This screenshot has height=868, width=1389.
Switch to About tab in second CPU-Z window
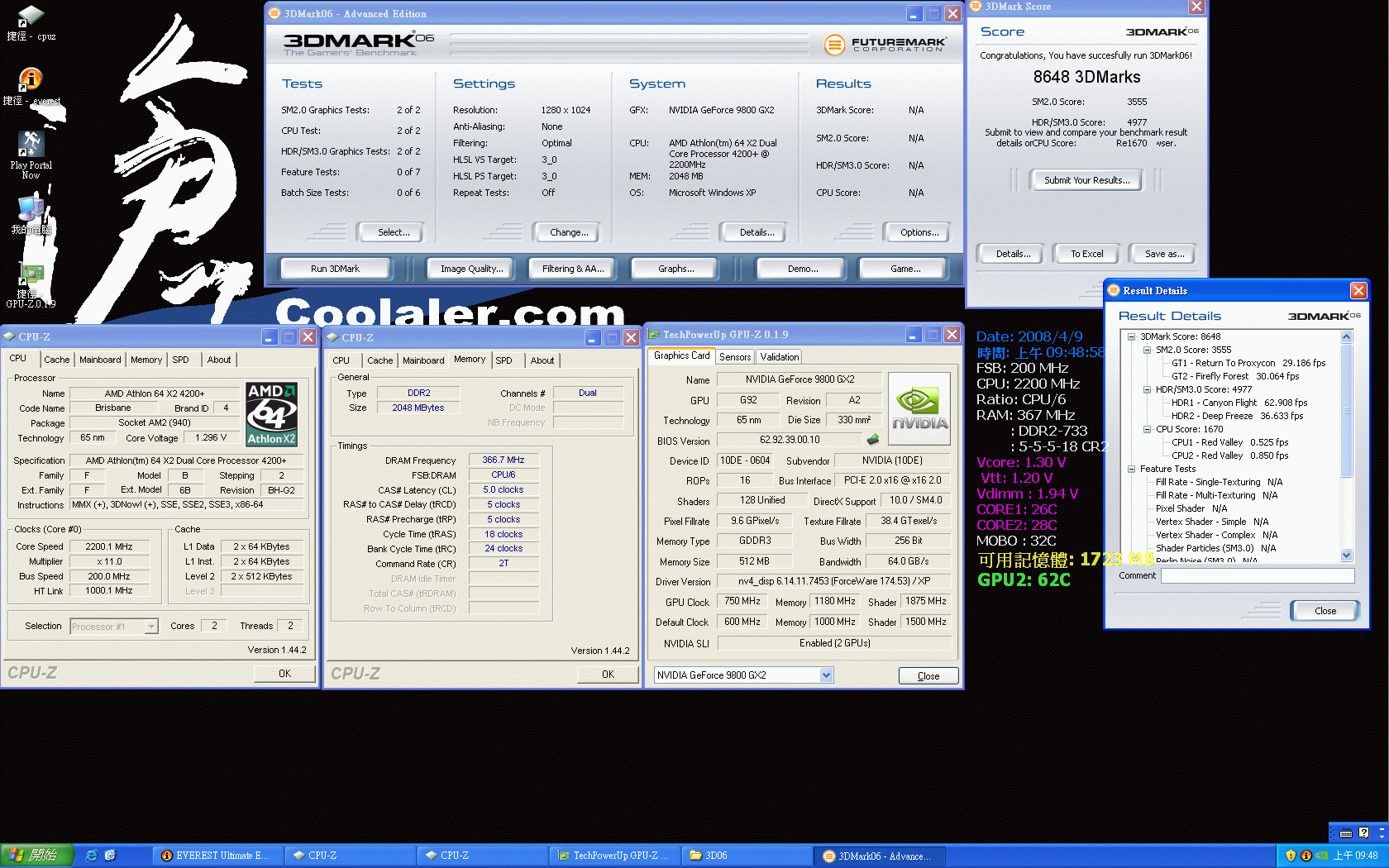[x=542, y=360]
